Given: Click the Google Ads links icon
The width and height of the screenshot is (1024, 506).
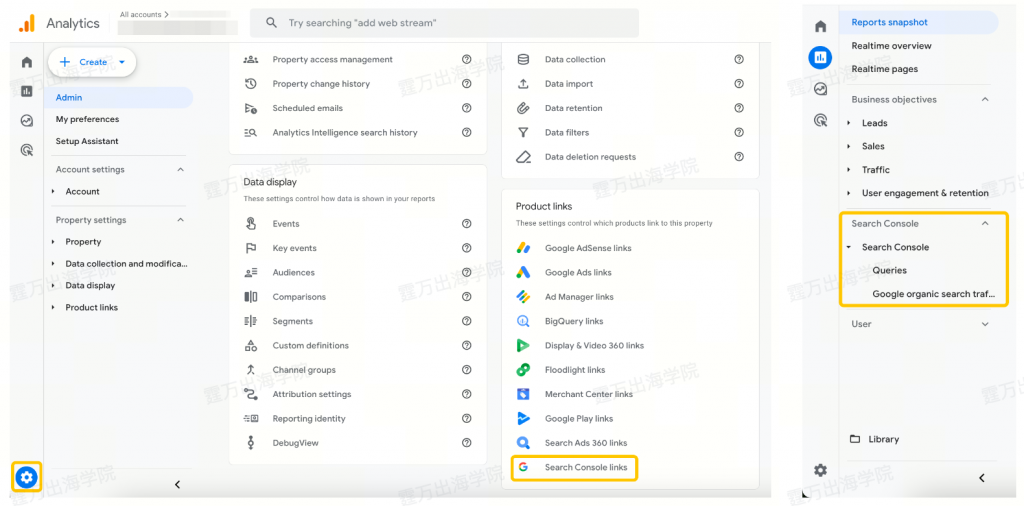Looking at the screenshot, I should tap(523, 272).
